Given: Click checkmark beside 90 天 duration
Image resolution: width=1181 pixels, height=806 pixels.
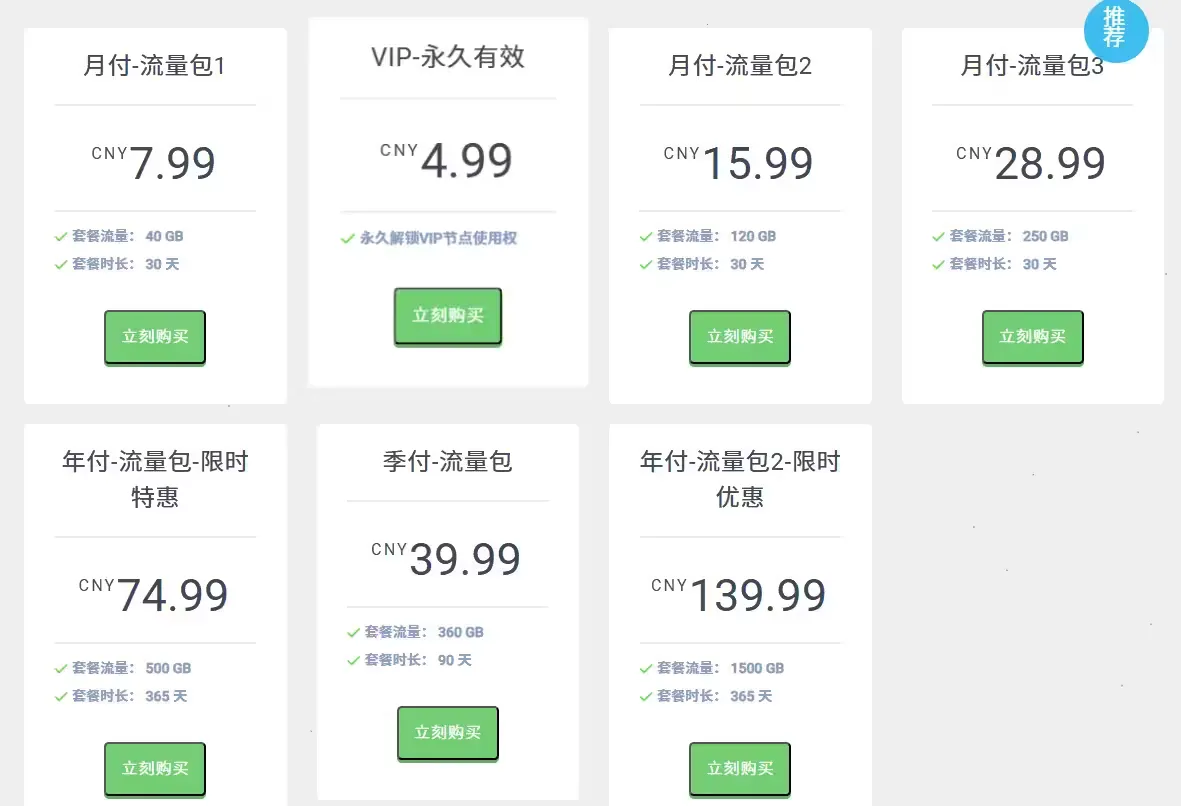Looking at the screenshot, I should click(x=353, y=661).
